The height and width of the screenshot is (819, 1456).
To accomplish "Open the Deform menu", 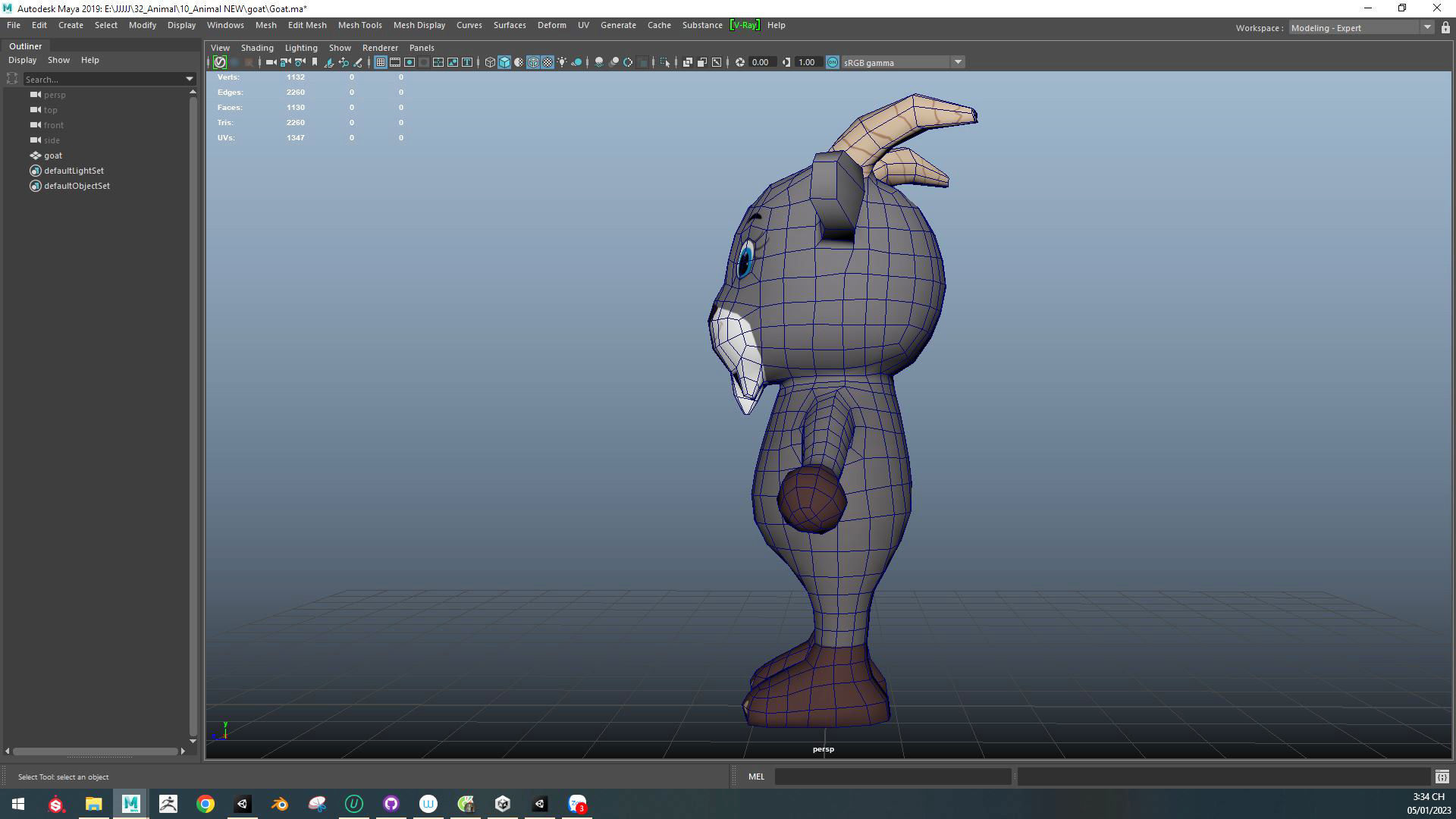I will point(552,25).
